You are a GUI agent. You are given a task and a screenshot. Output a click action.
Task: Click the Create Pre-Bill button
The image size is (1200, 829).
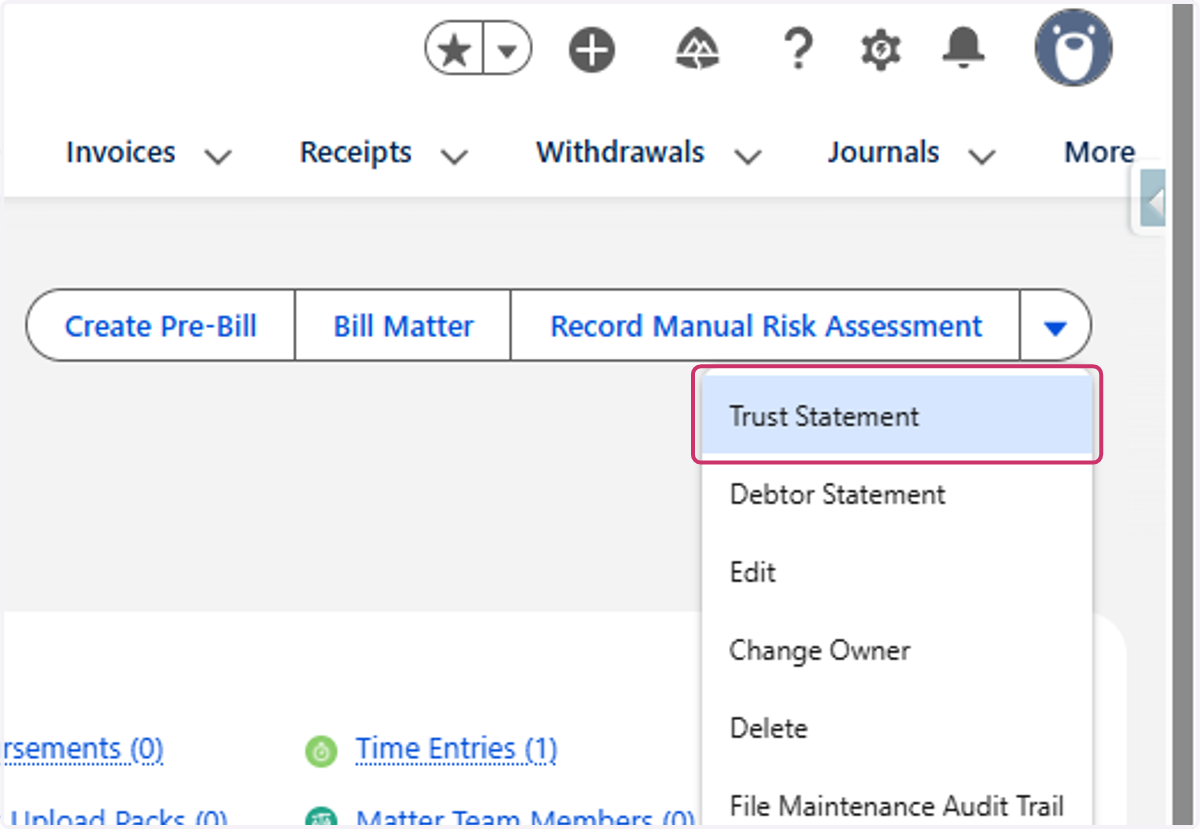click(x=161, y=326)
